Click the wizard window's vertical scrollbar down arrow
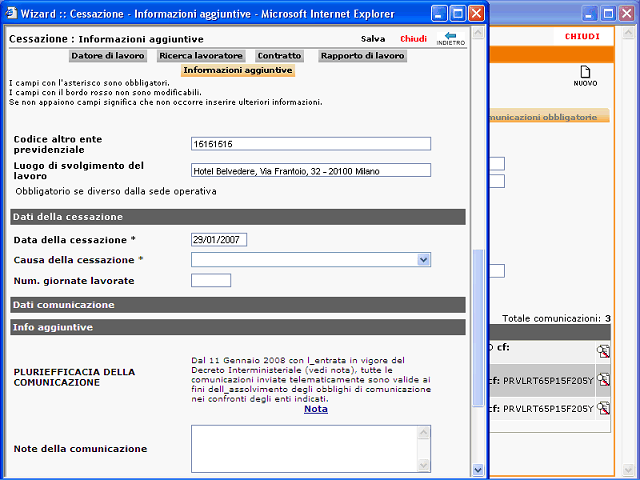The width and height of the screenshot is (640, 480). point(478,470)
